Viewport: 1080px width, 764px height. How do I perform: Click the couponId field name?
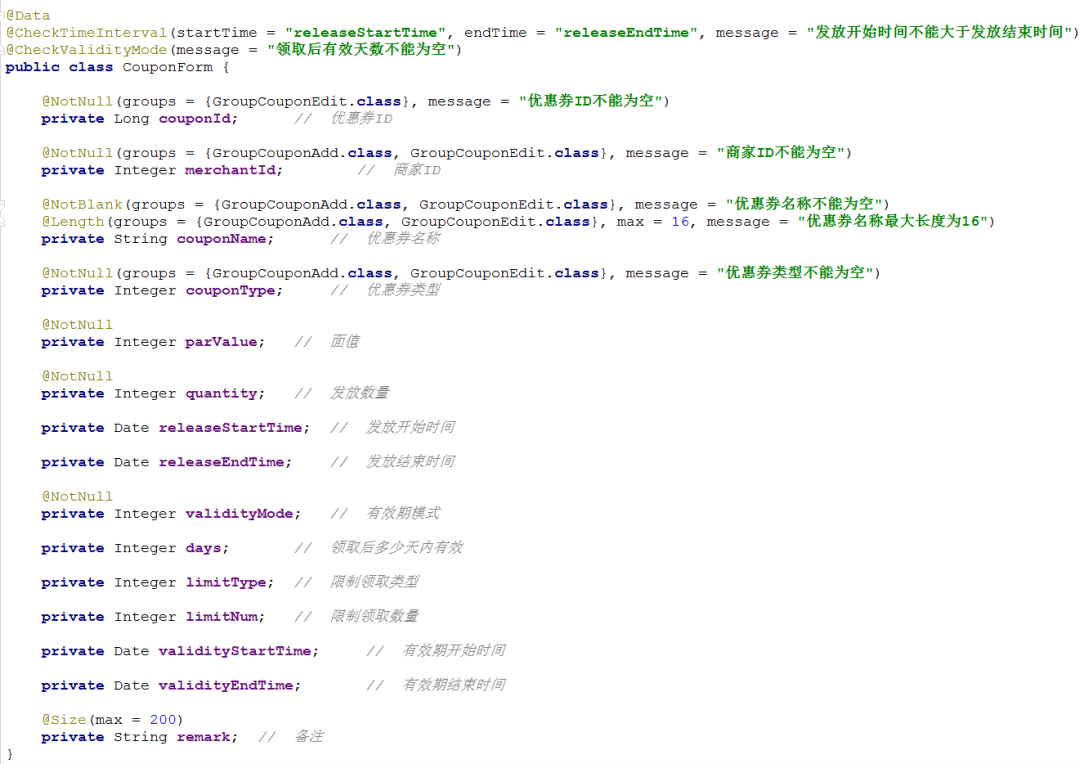(x=195, y=118)
